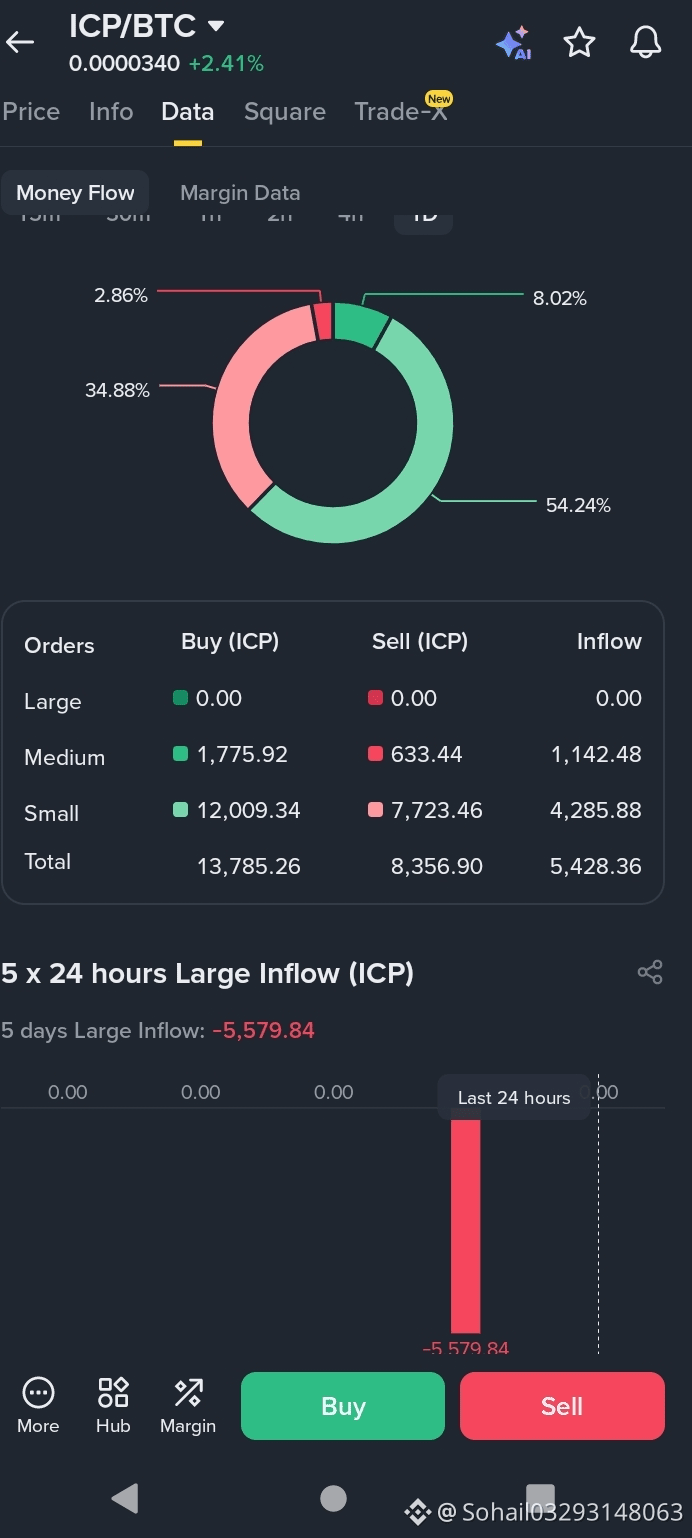
Task: Expand the ICP/BTC pair selector arrow
Action: point(216,26)
